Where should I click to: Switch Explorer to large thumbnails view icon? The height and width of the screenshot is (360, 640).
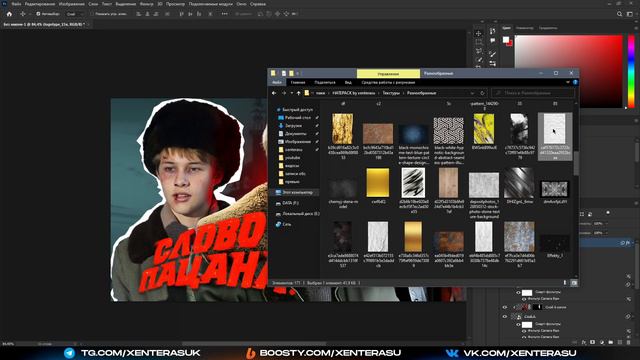(574, 282)
